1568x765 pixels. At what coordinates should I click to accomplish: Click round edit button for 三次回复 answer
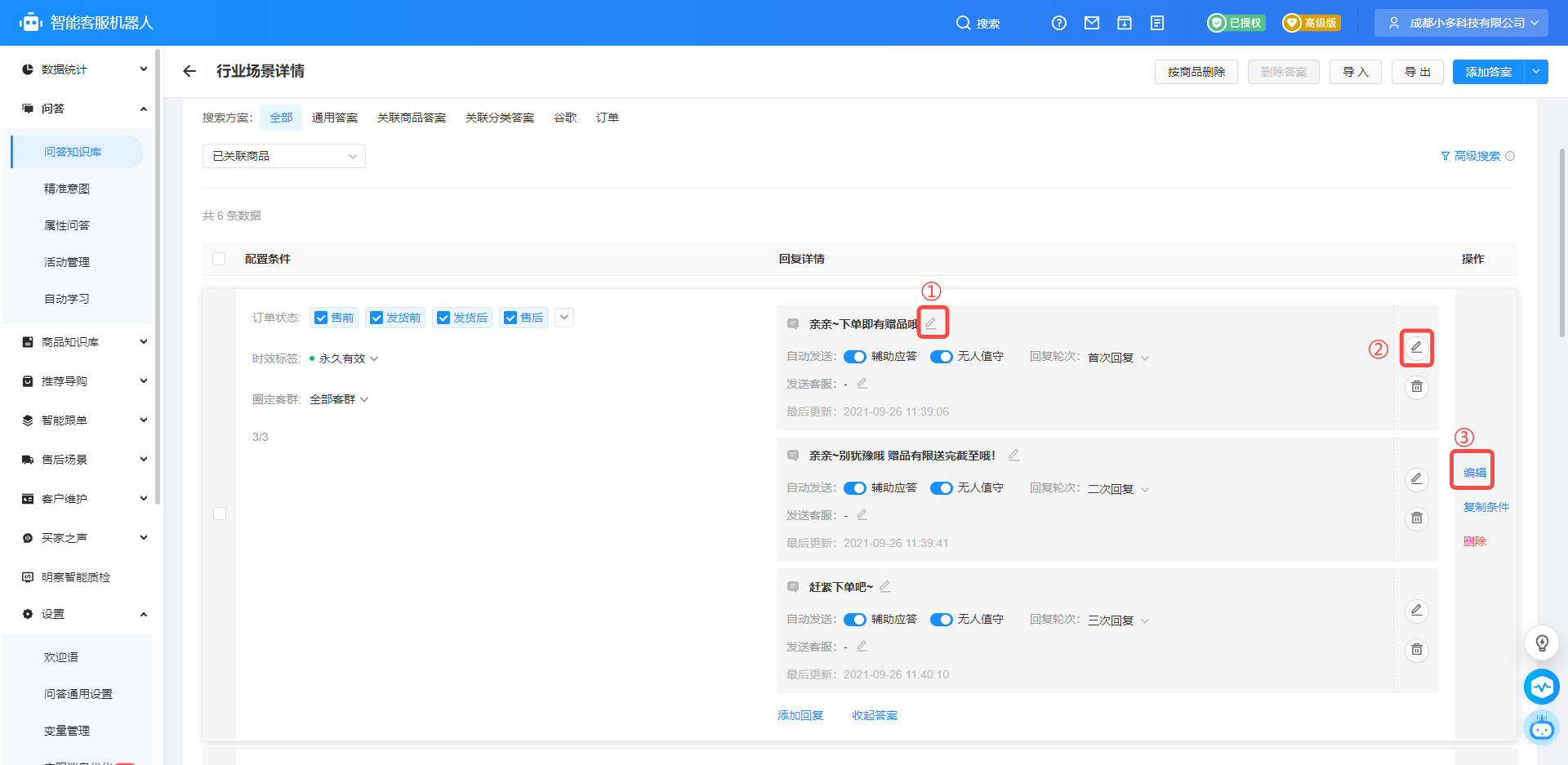(1417, 610)
